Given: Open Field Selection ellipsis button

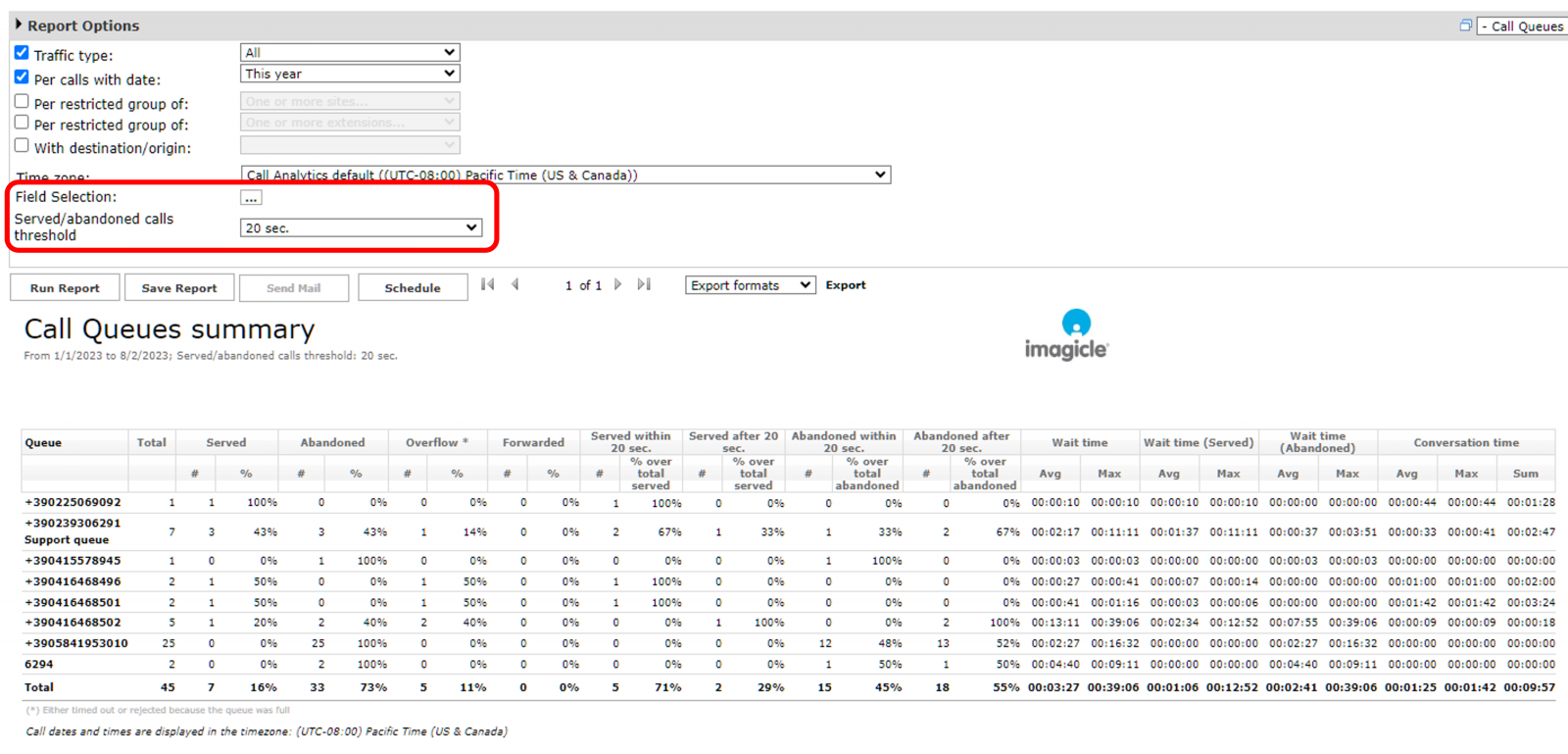Looking at the screenshot, I should [x=251, y=198].
